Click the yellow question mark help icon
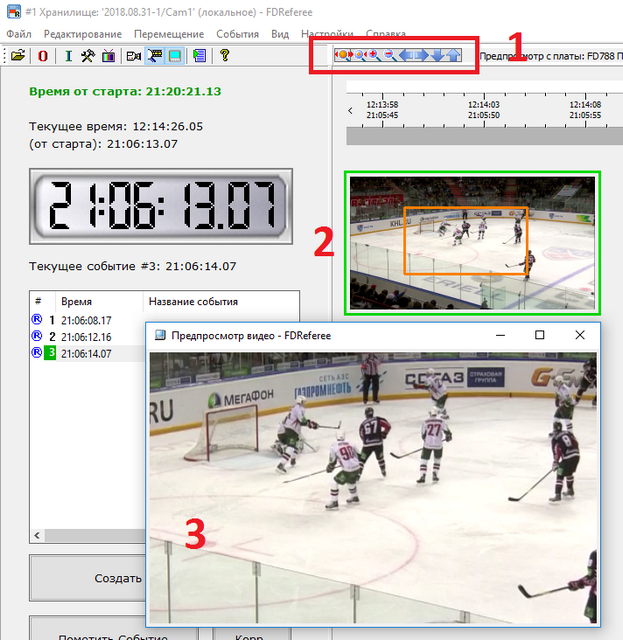This screenshot has width=623, height=640. 225,56
